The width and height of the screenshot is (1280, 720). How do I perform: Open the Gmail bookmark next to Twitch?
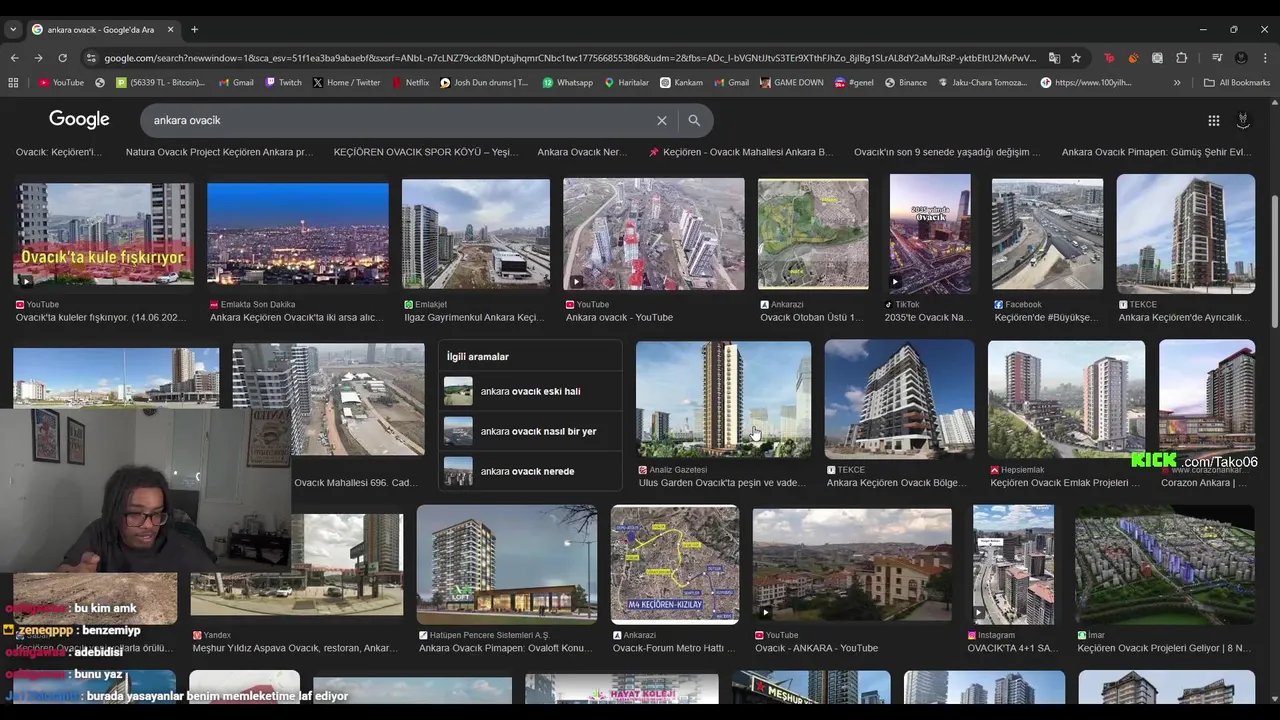coord(236,83)
